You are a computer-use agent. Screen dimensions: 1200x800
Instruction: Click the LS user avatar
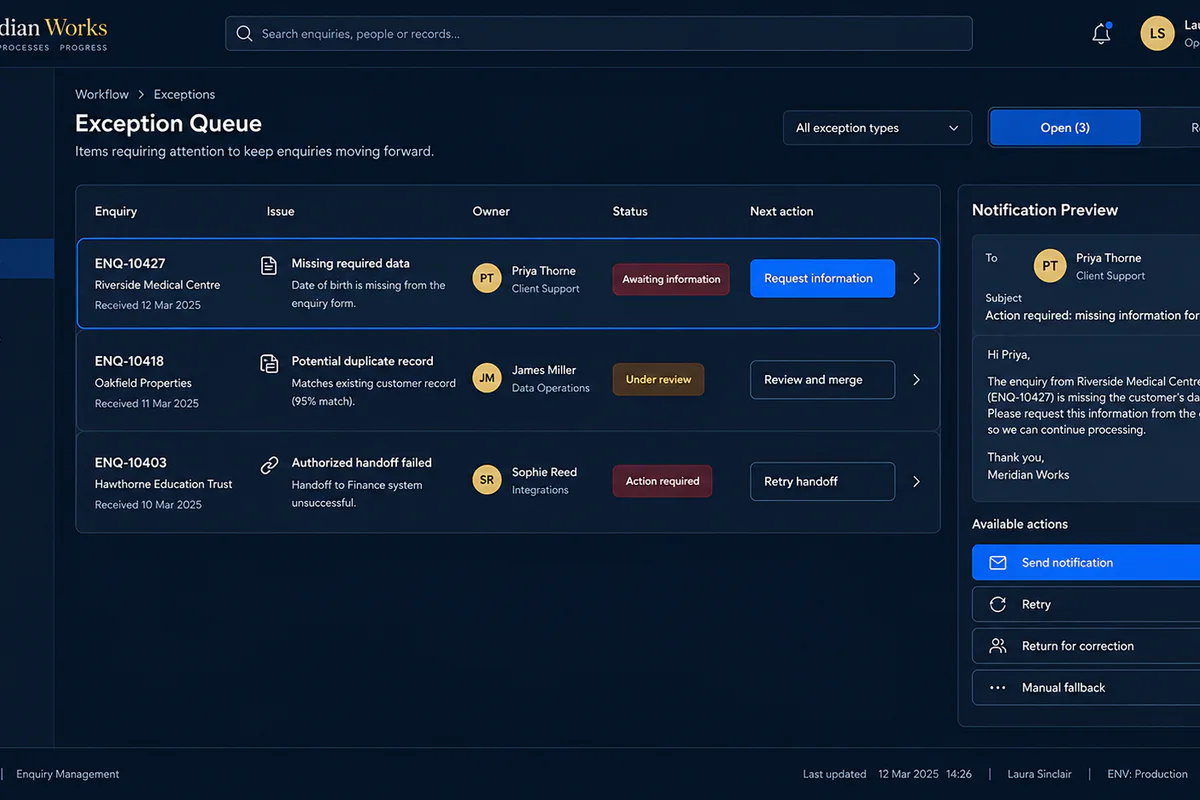[x=1157, y=33]
